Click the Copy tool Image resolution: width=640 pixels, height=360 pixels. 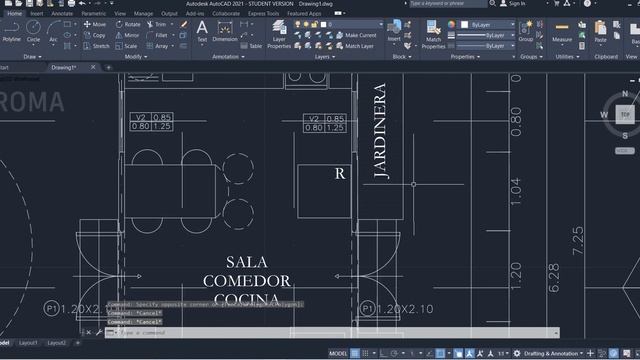(x=95, y=36)
